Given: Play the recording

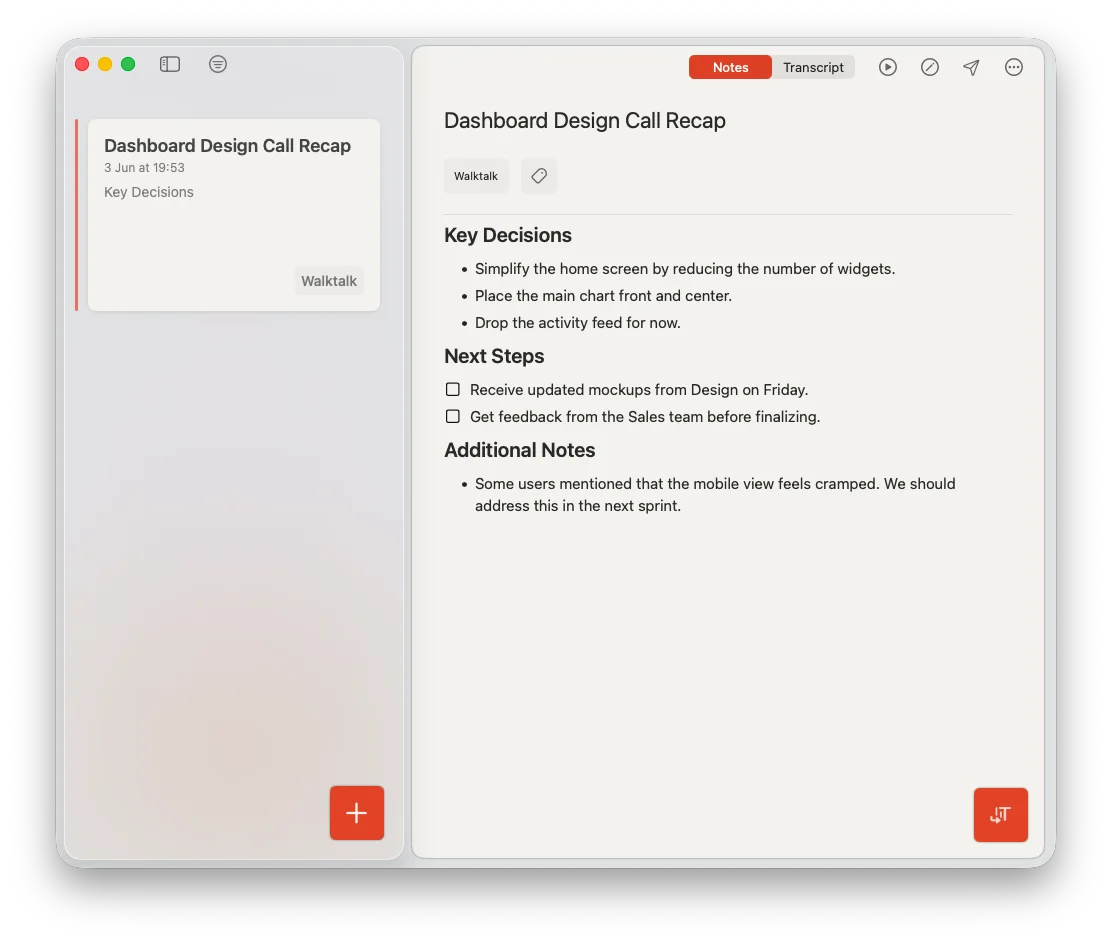Looking at the screenshot, I should [x=887, y=67].
